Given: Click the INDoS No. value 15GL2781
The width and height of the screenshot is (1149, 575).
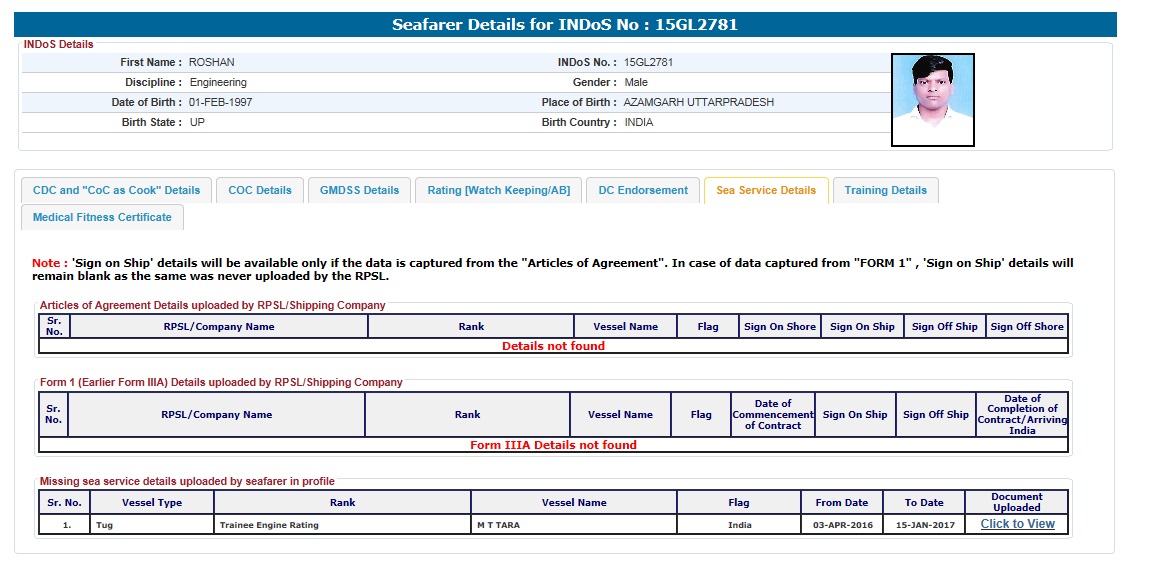Looking at the screenshot, I should [x=648, y=62].
